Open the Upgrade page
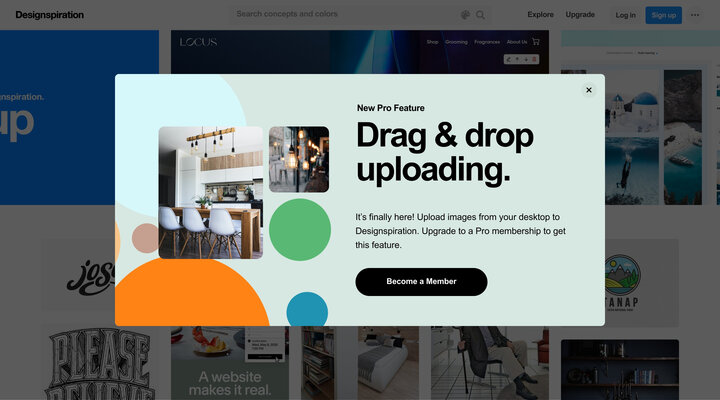This screenshot has width=720, height=400. (x=580, y=15)
